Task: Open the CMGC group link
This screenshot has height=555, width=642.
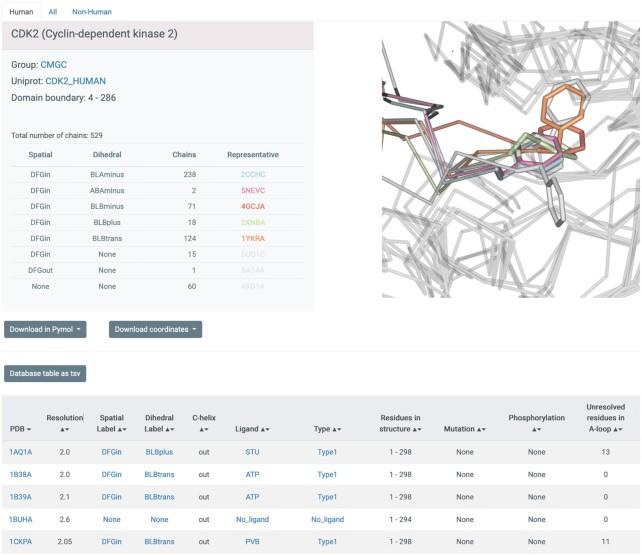Action: pos(53,64)
